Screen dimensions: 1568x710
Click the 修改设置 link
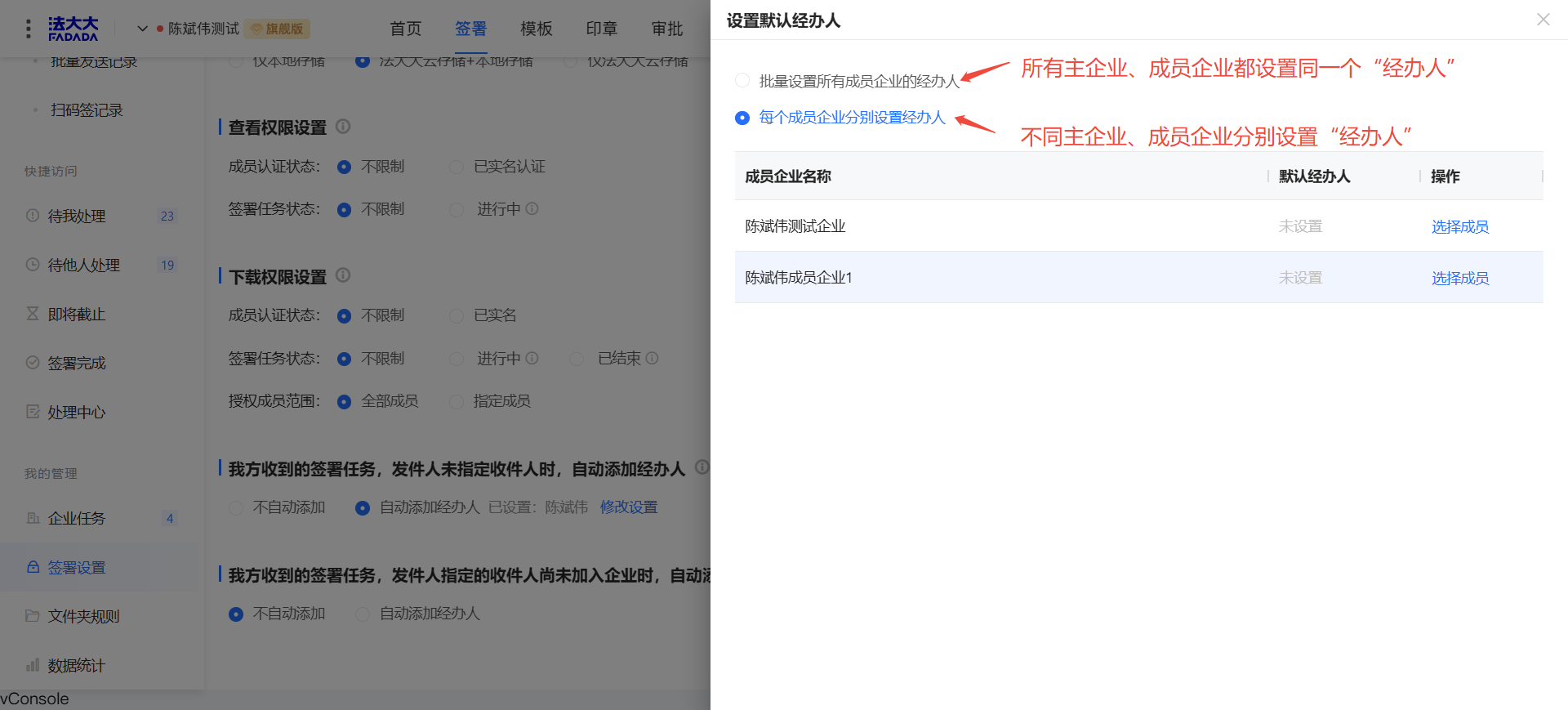628,507
